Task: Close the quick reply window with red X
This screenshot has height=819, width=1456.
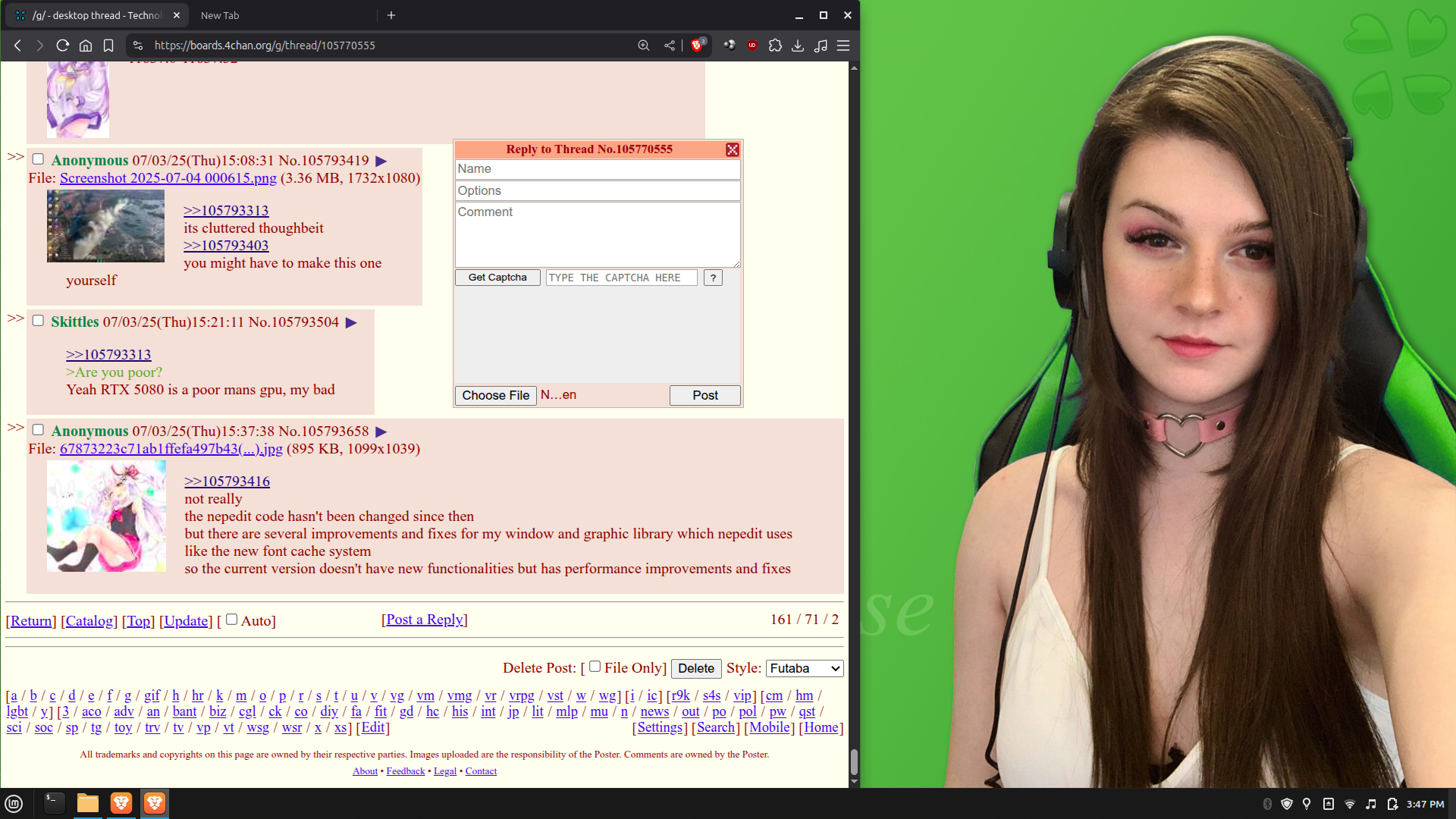Action: [733, 150]
